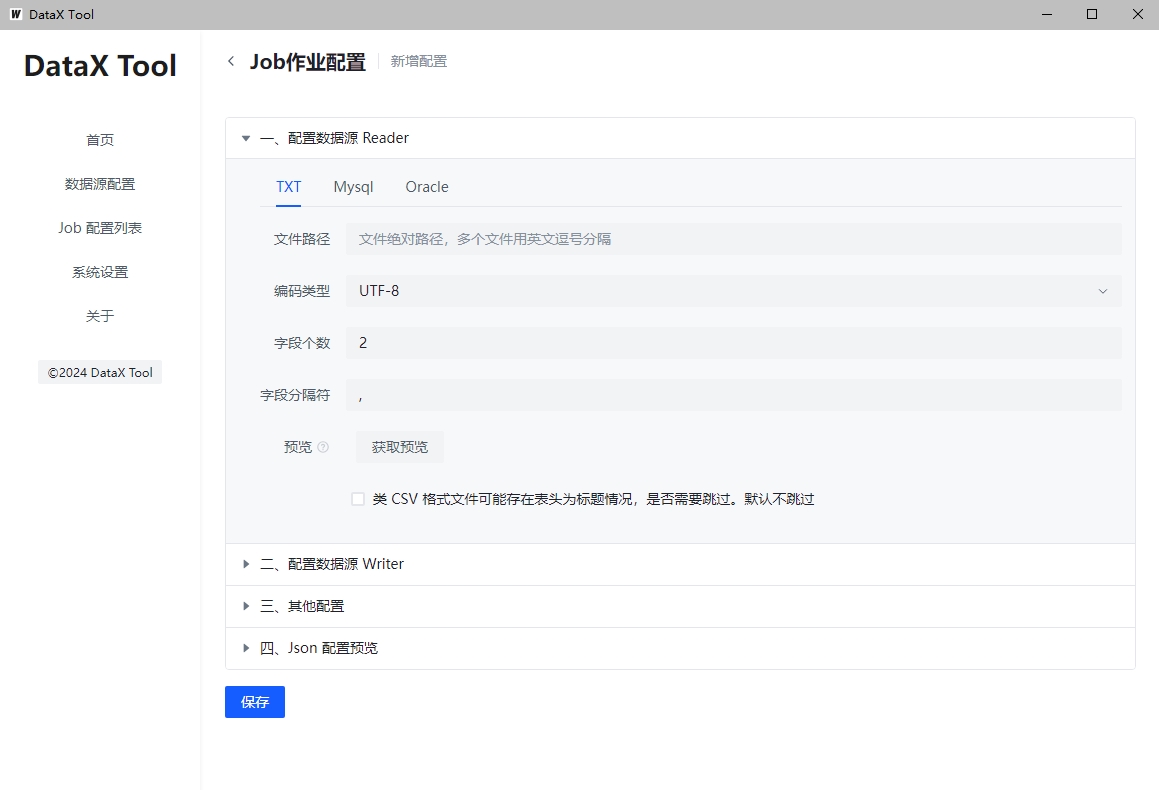Click the 编码类型 label
Viewport: 1159px width, 790px height.
pos(302,291)
